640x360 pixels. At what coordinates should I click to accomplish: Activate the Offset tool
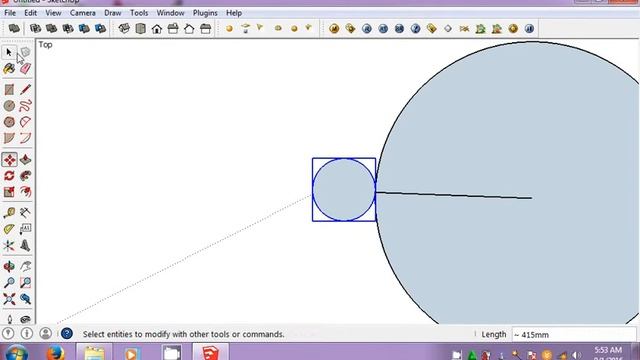(25, 192)
